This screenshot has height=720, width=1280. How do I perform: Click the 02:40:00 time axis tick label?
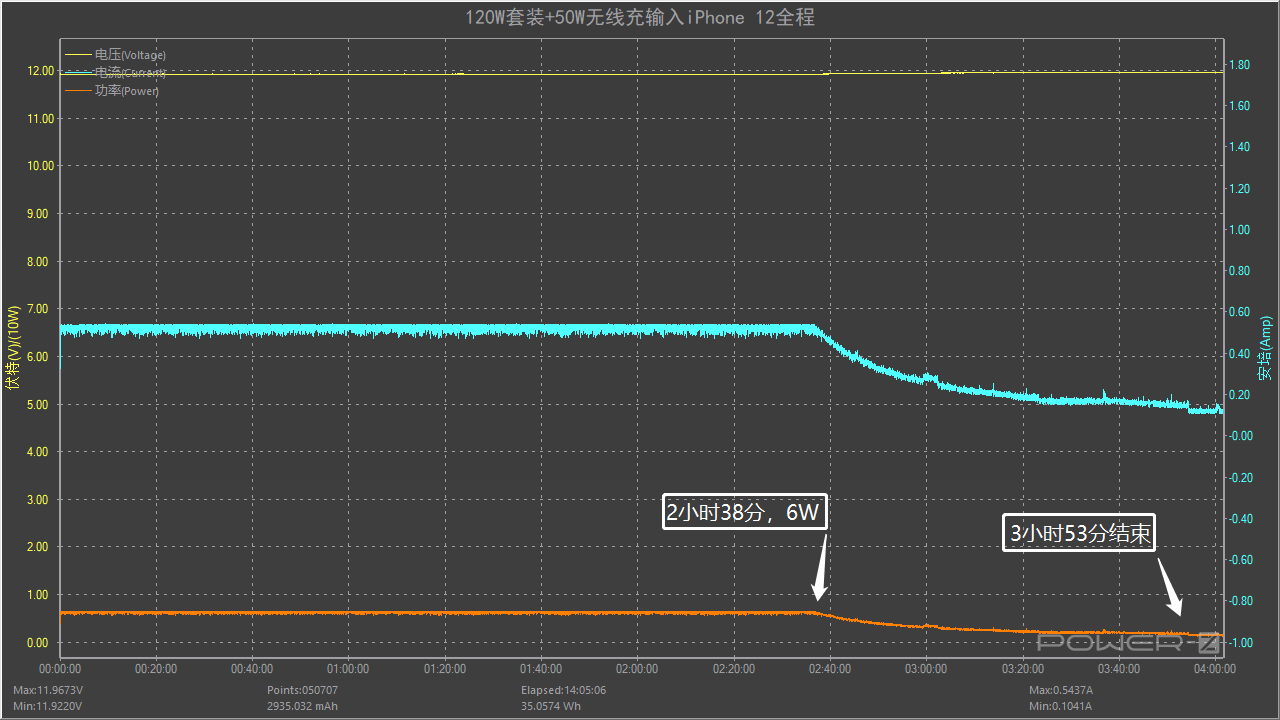[x=829, y=669]
